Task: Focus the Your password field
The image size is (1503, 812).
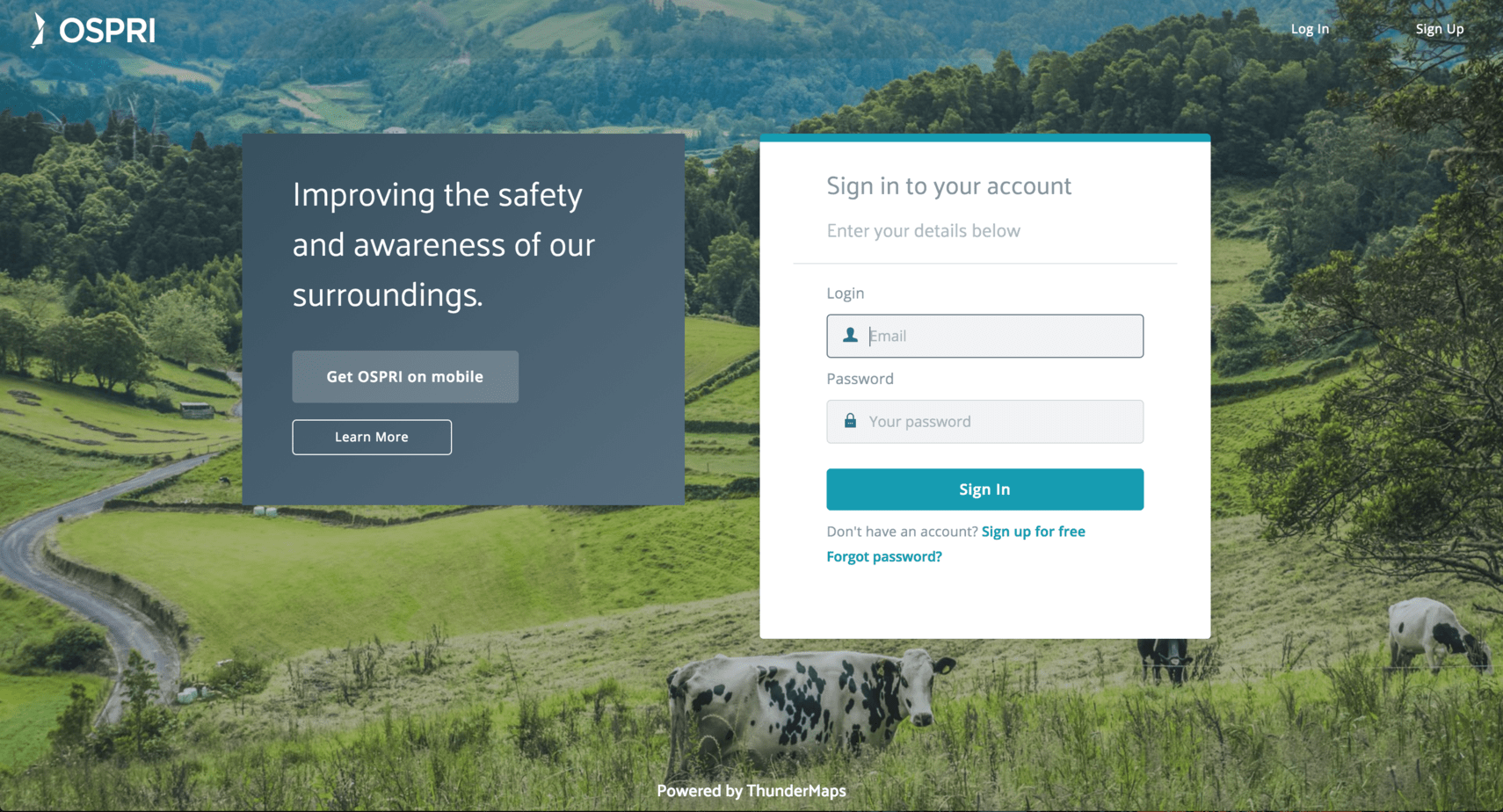Action: point(984,422)
